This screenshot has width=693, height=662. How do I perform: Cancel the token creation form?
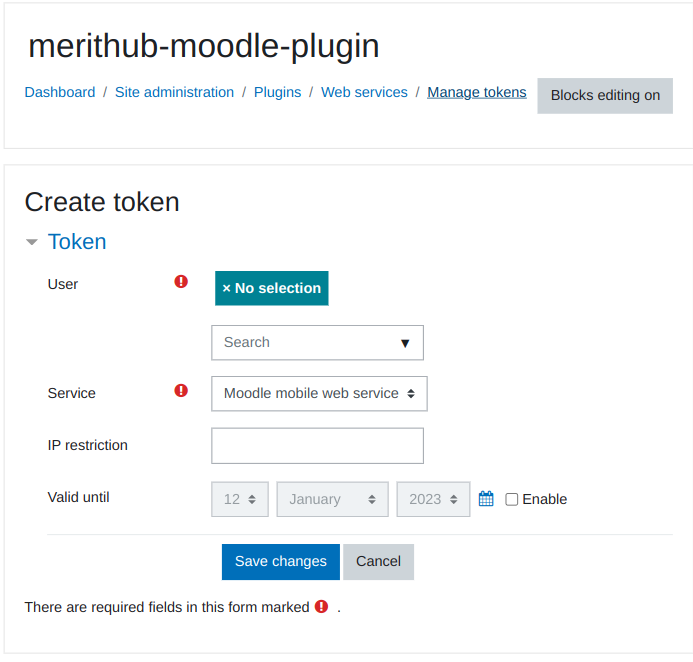coord(378,561)
